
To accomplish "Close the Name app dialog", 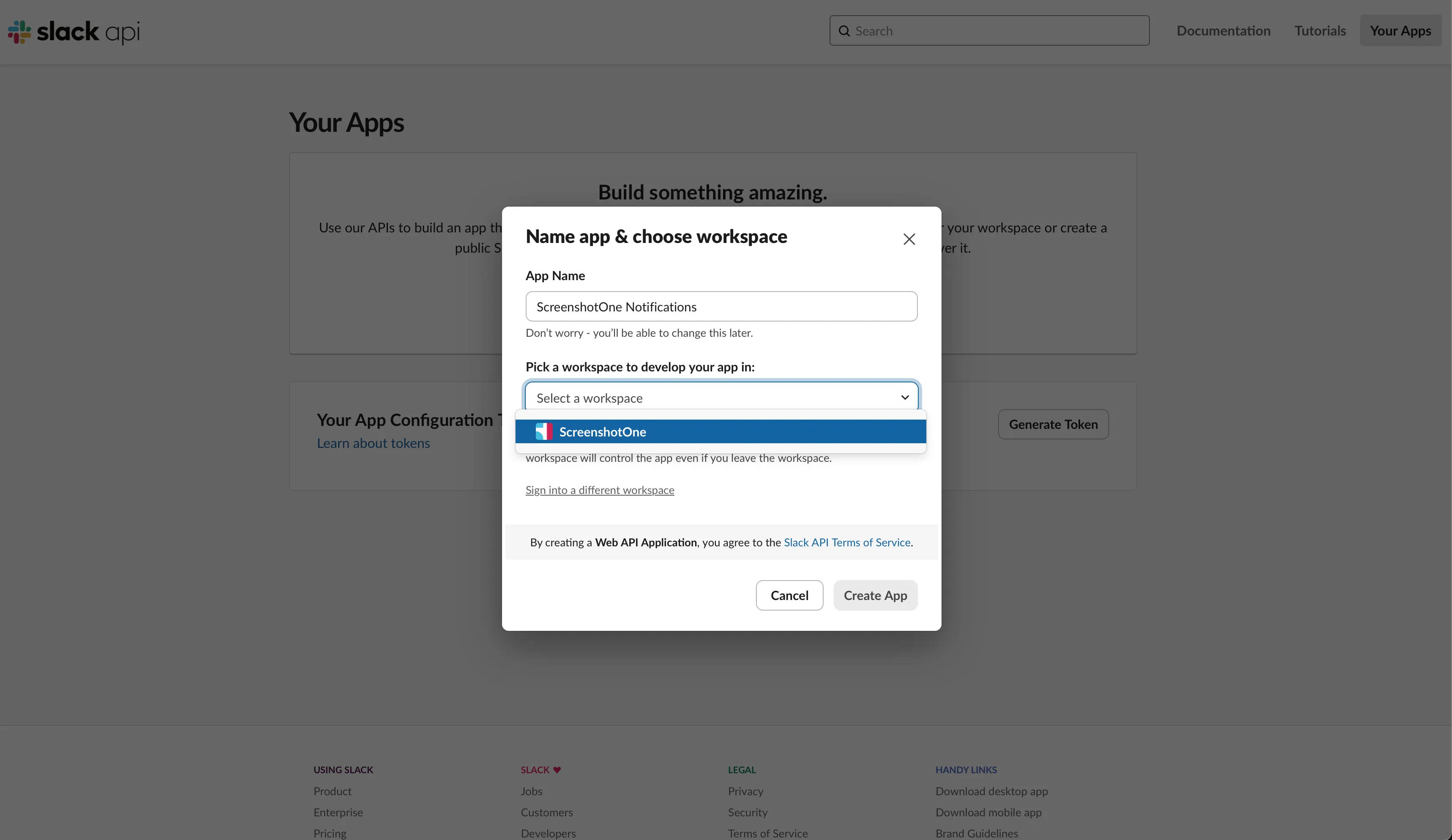I will pos(909,238).
